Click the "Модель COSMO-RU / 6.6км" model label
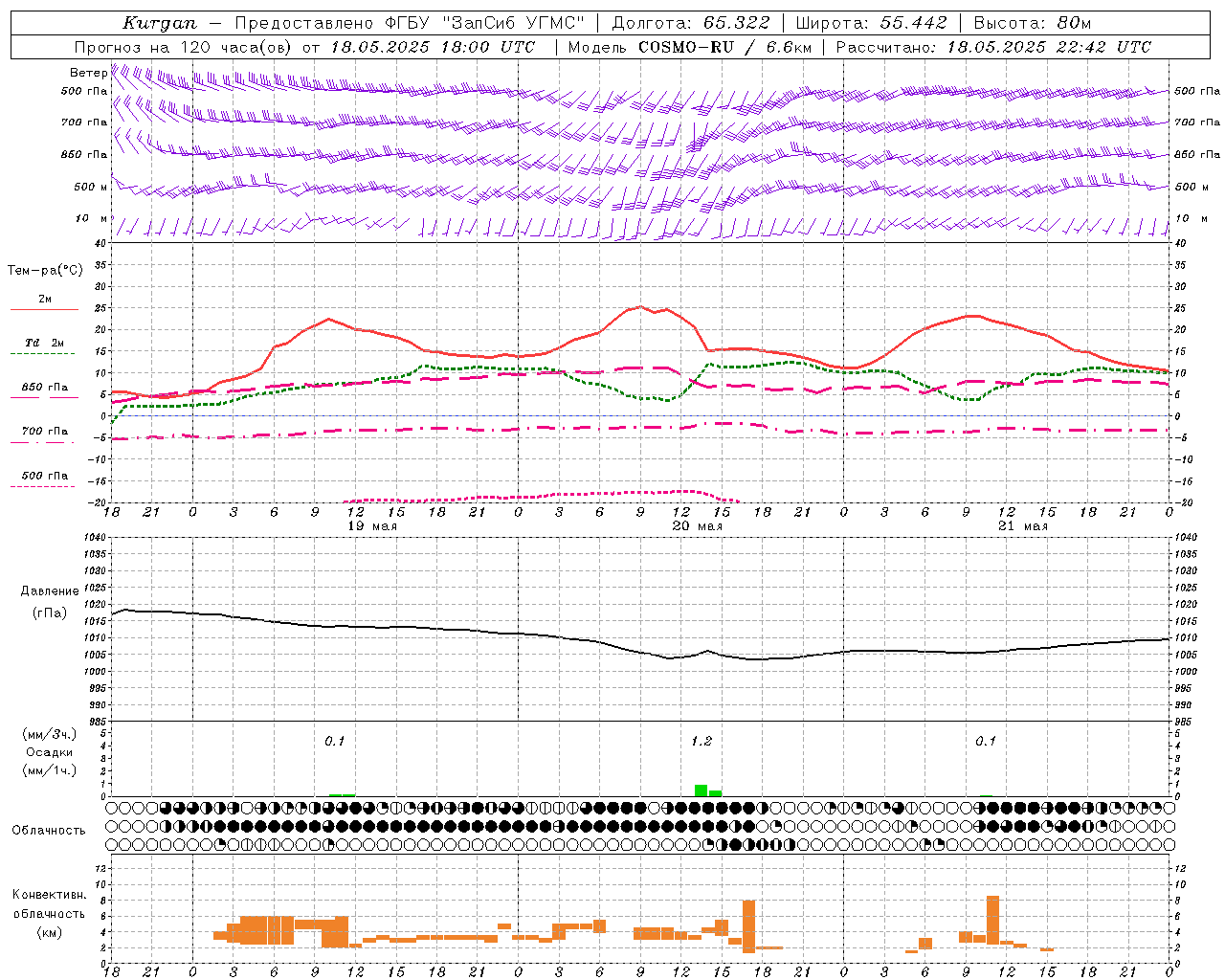1225x980 pixels. pos(689,47)
